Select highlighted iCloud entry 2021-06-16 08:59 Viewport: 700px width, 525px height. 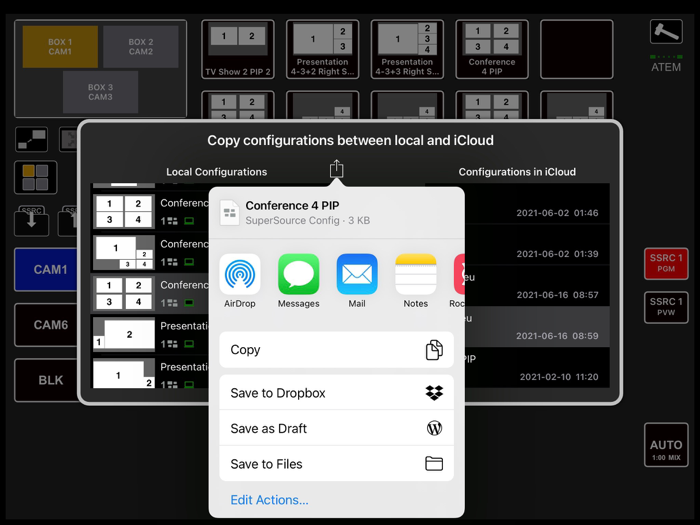[x=537, y=327]
